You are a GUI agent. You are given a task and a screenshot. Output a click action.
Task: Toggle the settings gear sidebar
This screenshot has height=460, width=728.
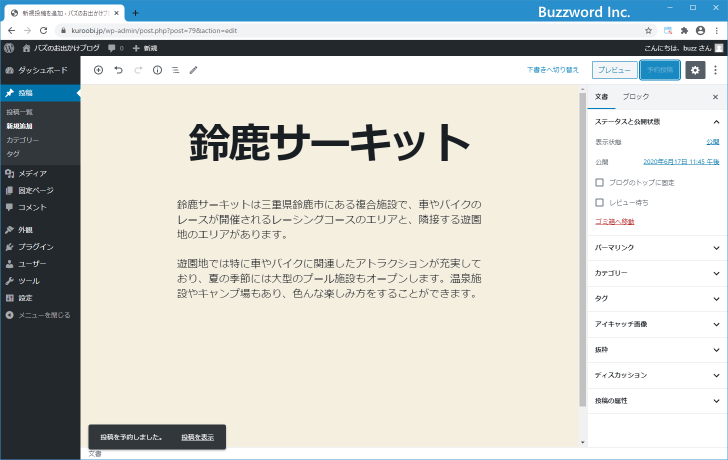[695, 70]
